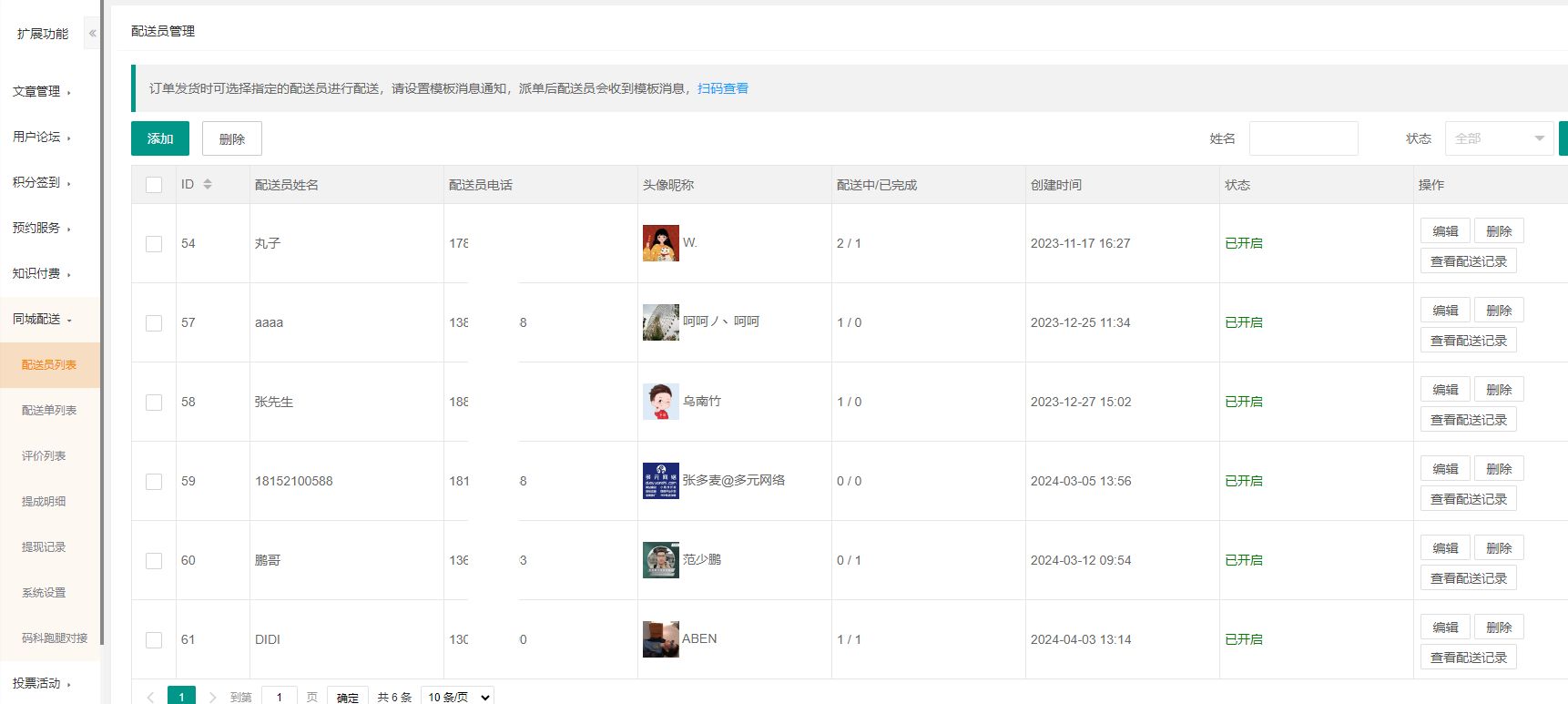The width and height of the screenshot is (1568, 704).
Task: Click the 扫码查看 link
Action: tap(723, 88)
